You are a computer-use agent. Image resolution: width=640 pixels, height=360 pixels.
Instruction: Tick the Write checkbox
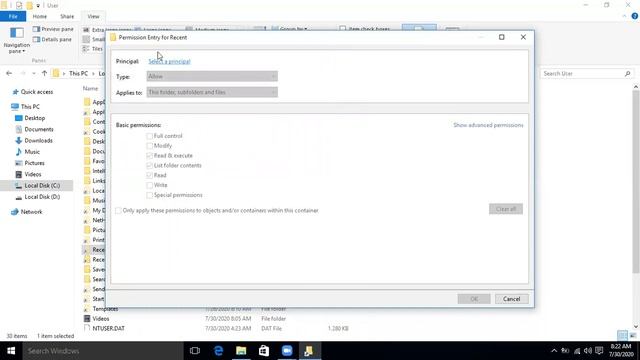(x=149, y=185)
